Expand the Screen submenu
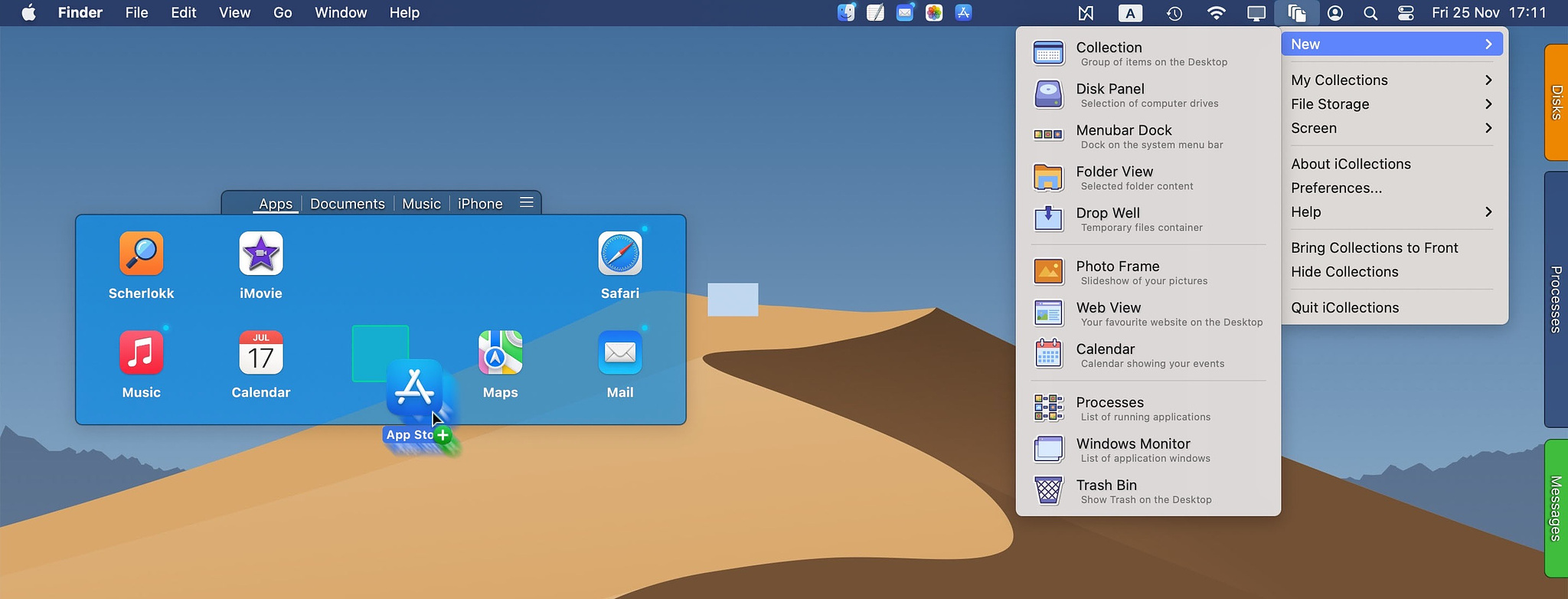This screenshot has height=599, width=1568. pyautogui.click(x=1392, y=128)
